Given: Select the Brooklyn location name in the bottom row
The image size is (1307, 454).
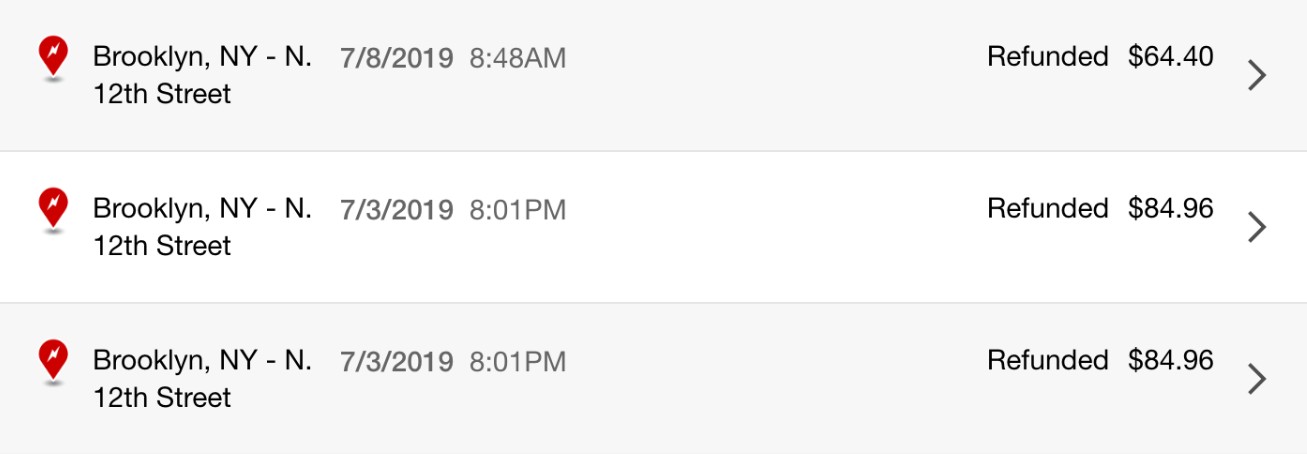Looking at the screenshot, I should [202, 379].
